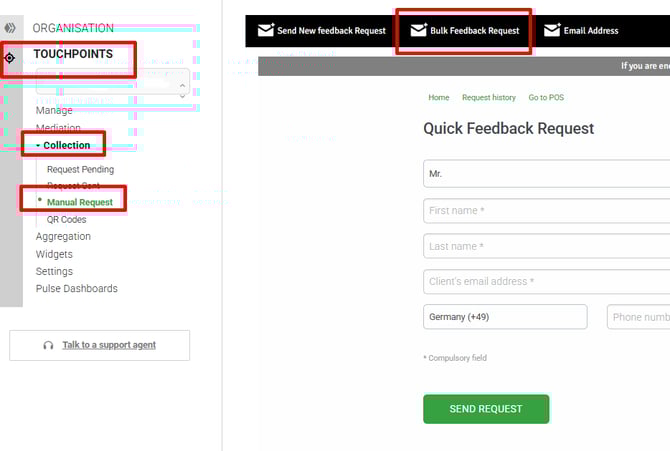Click the Send New feedback Request envelope icon
The image size is (670, 451).
(265, 31)
